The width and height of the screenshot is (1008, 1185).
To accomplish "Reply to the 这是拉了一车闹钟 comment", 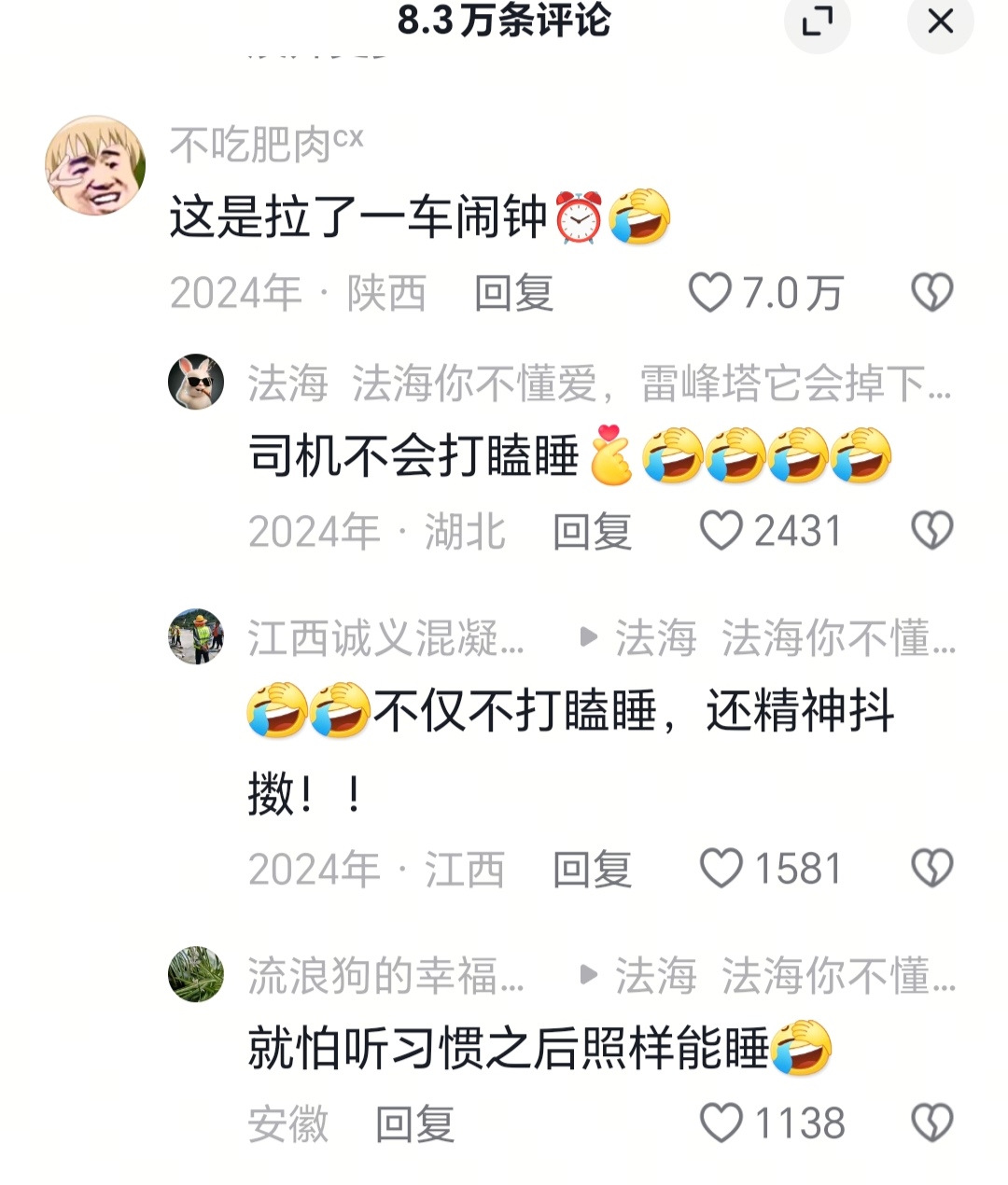I will click(x=513, y=293).
